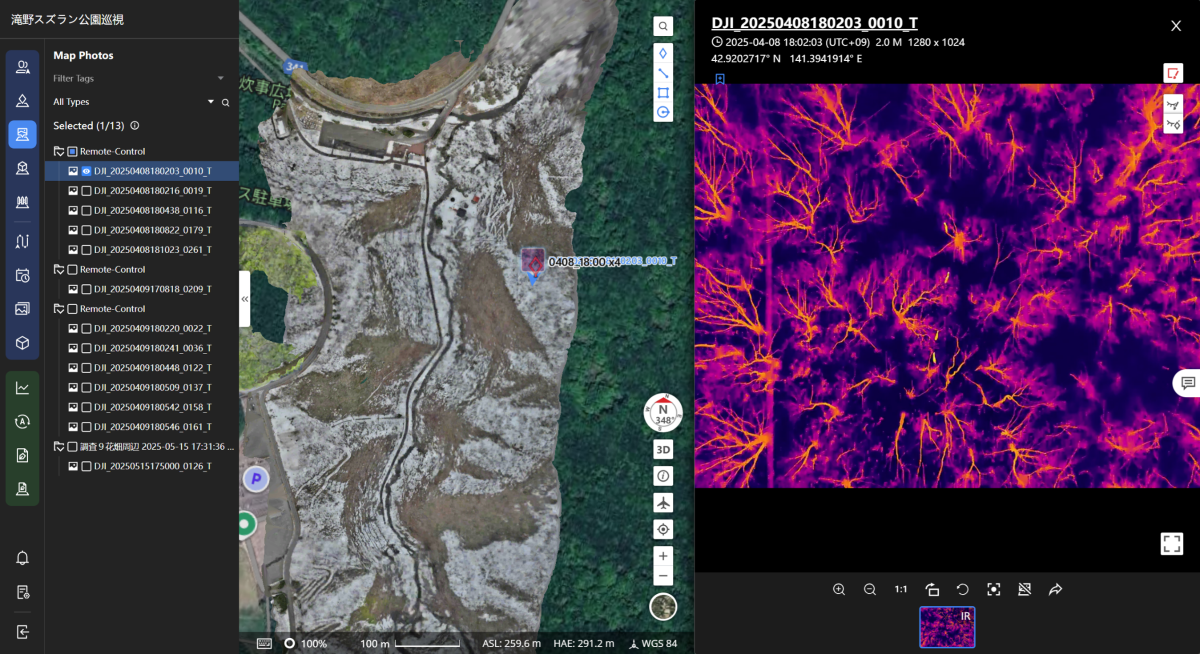
Task: Reset image to 1:1 scale
Action: pyautogui.click(x=901, y=590)
